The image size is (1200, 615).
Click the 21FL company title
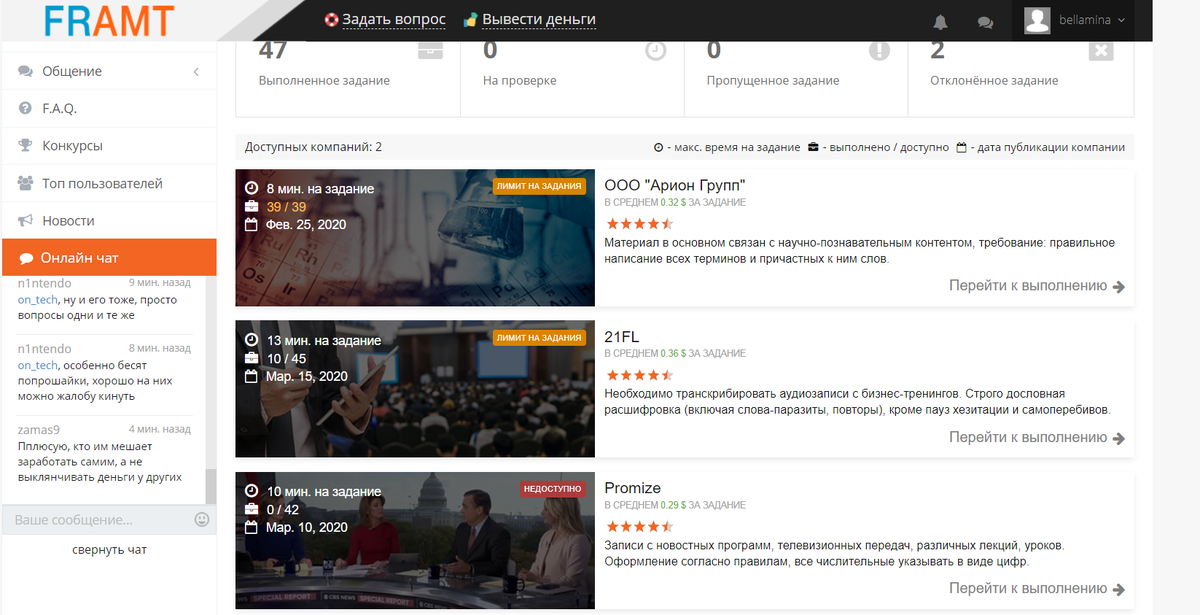(x=623, y=337)
